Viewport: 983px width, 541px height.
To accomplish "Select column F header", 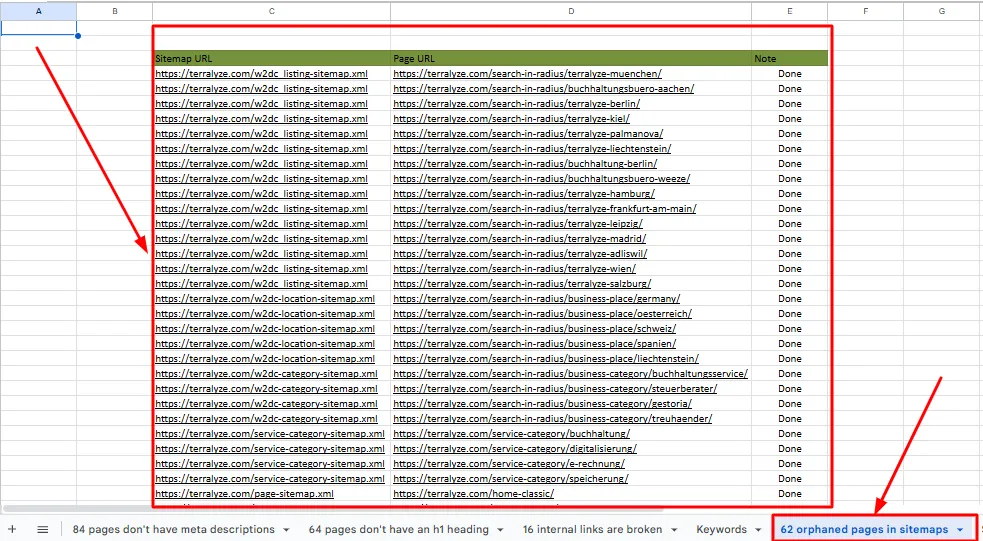I will 866,11.
